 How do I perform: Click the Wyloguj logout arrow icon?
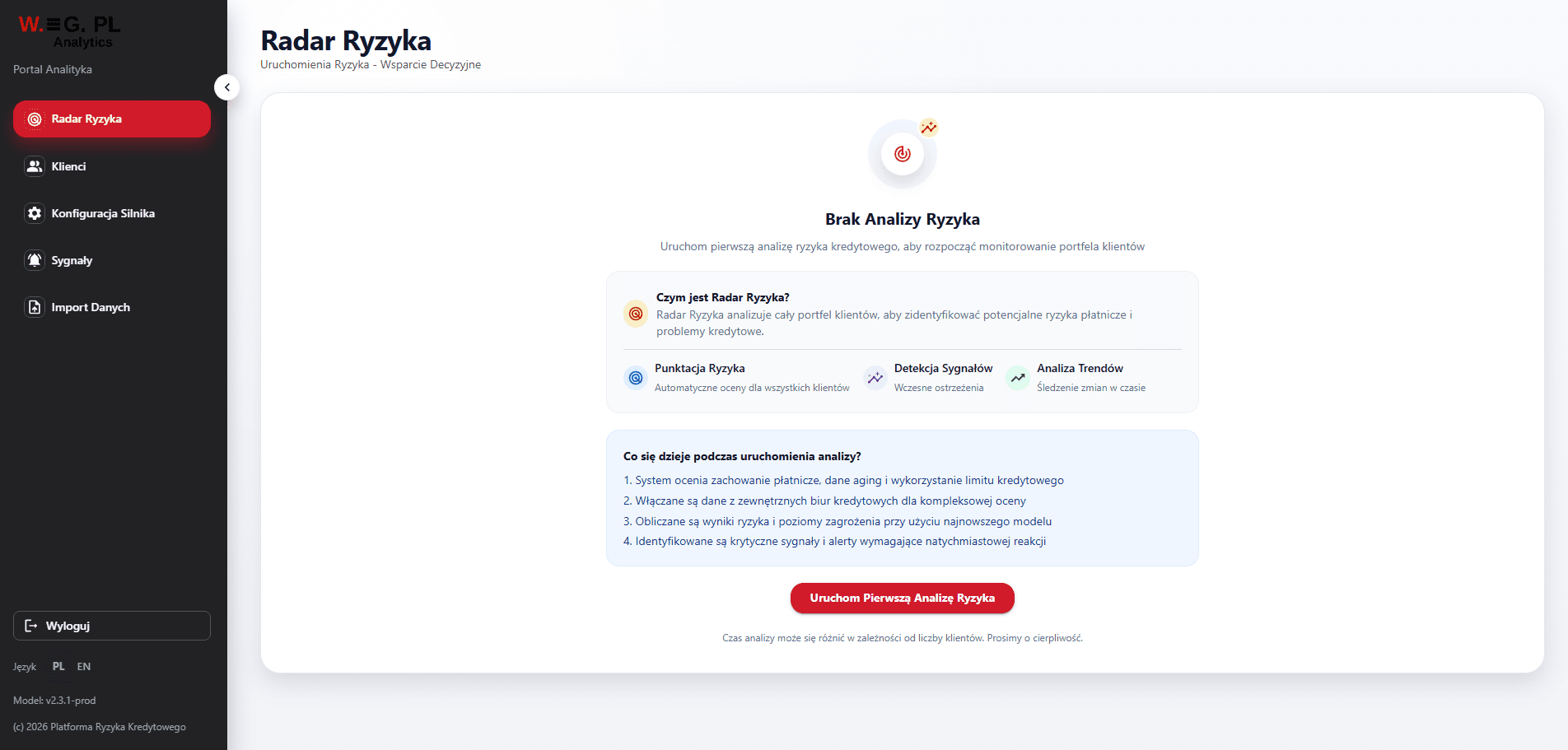(x=31, y=626)
